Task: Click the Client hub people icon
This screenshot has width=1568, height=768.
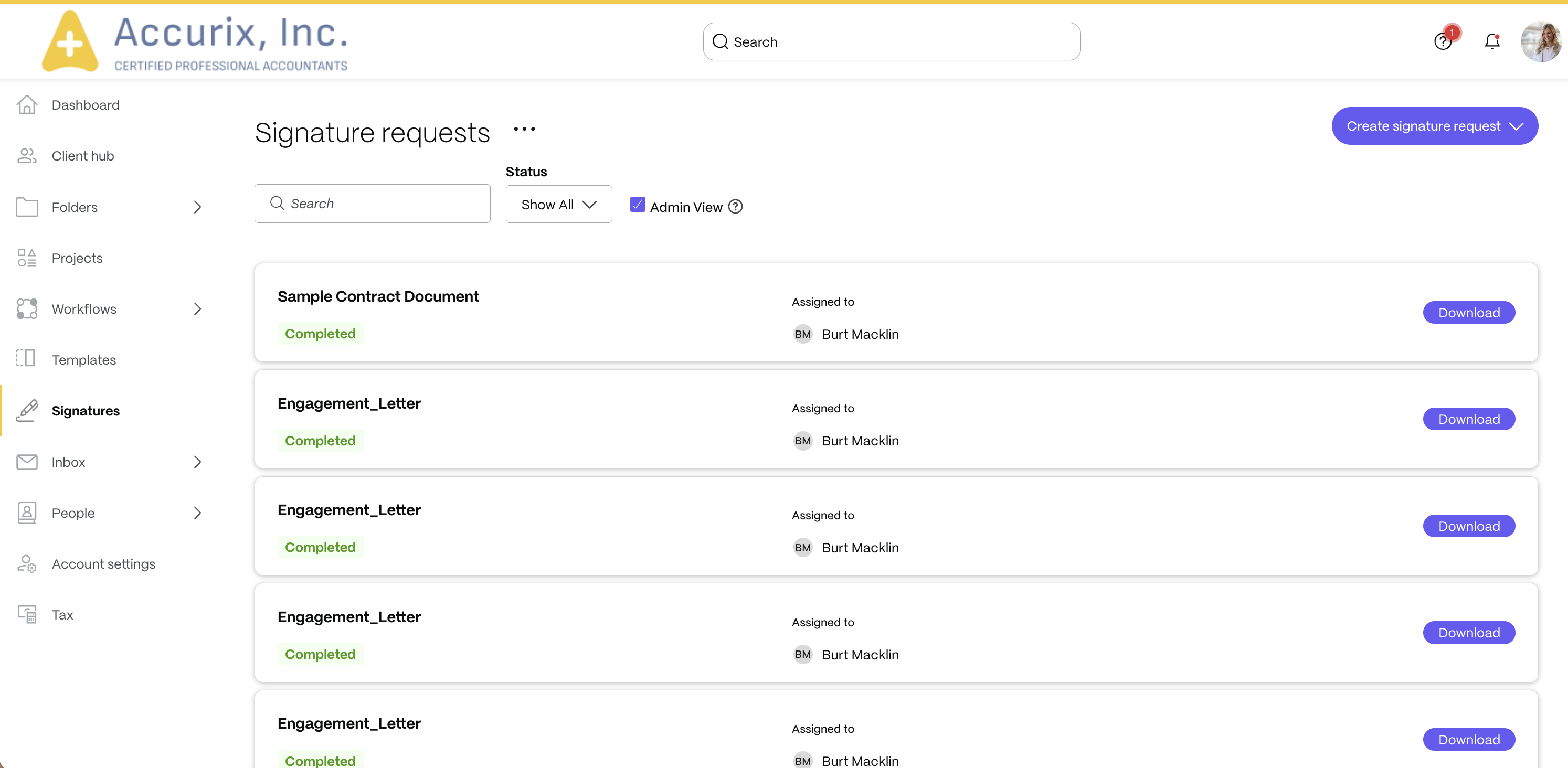Action: click(x=27, y=156)
